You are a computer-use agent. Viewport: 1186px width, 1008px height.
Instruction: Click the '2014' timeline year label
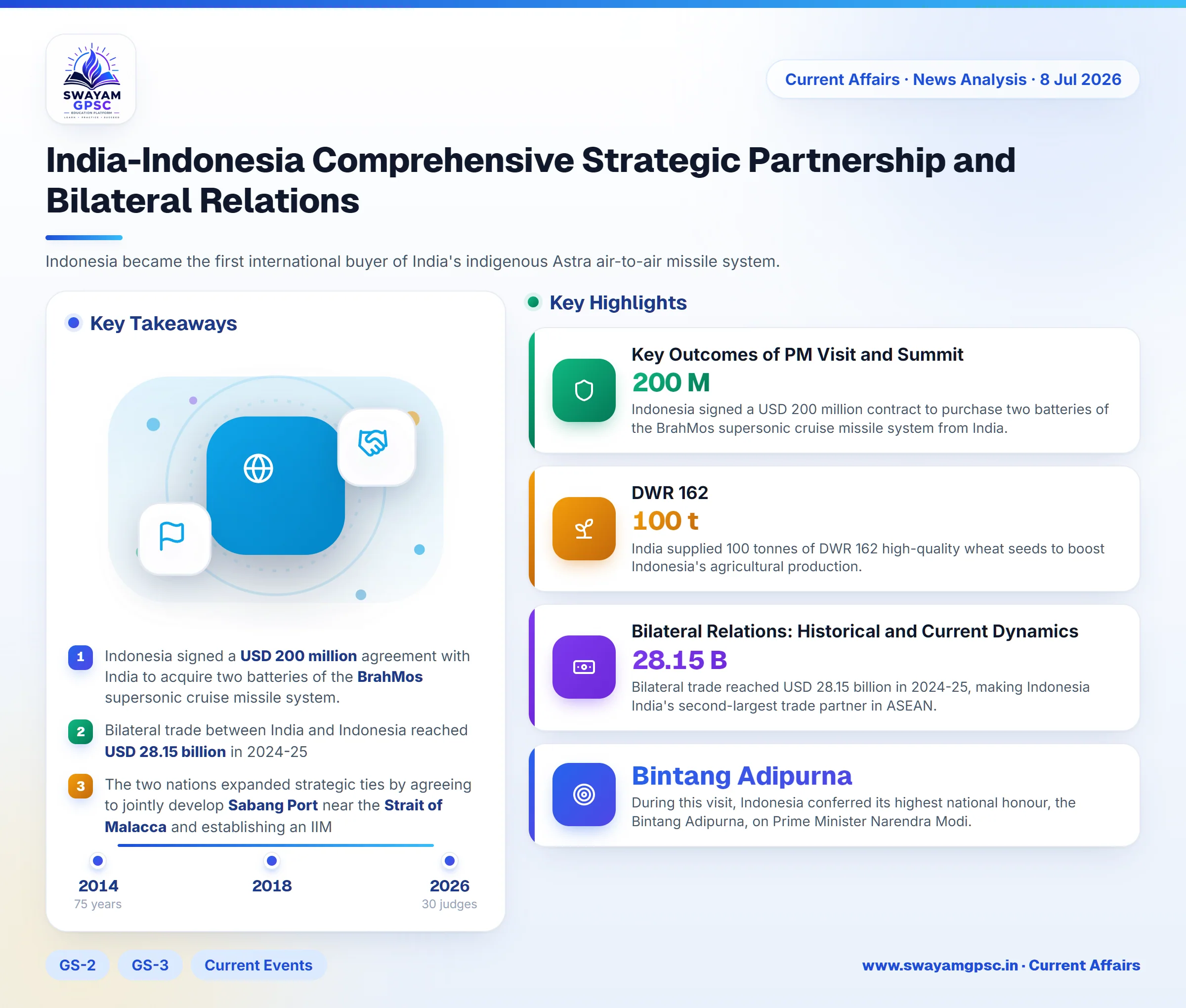point(98,886)
